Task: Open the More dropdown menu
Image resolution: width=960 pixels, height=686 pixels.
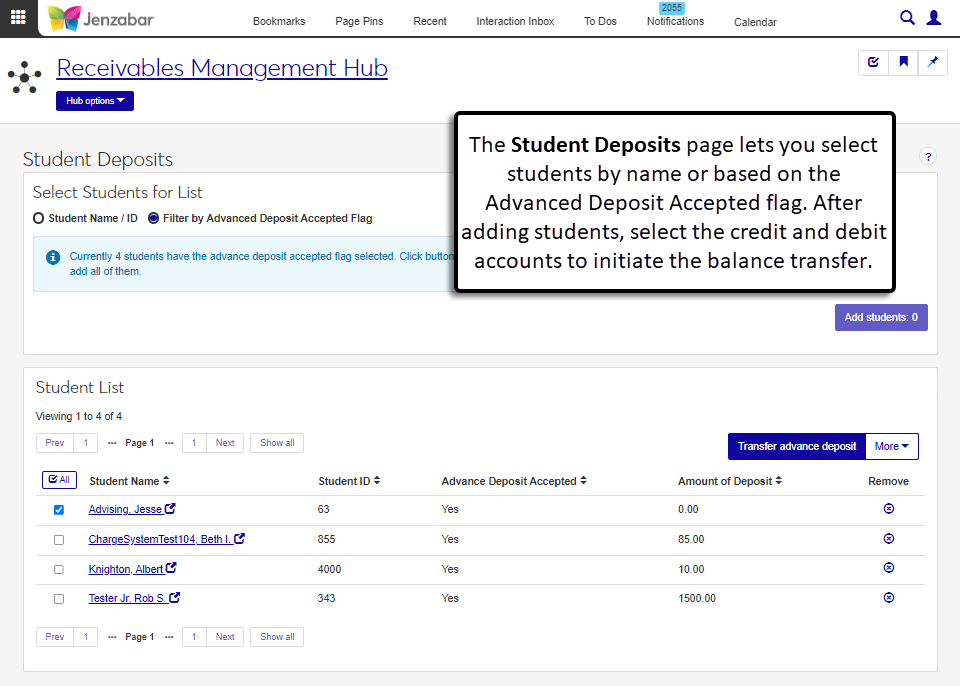Action: [x=891, y=446]
